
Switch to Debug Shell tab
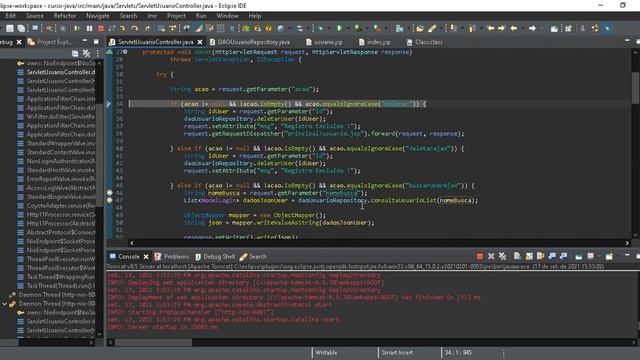[215, 256]
